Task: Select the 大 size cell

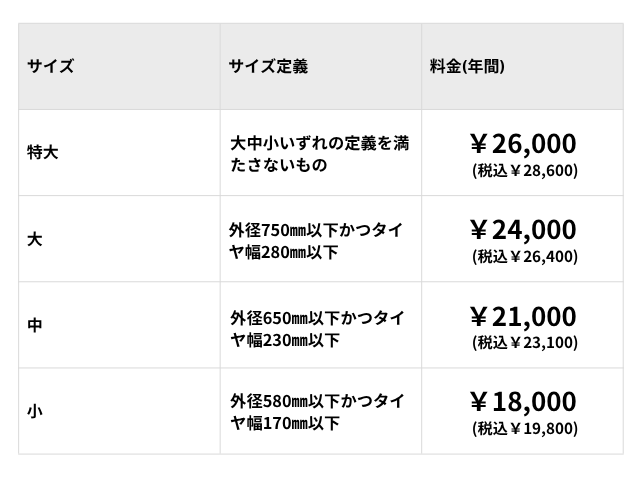Action: click(35, 240)
